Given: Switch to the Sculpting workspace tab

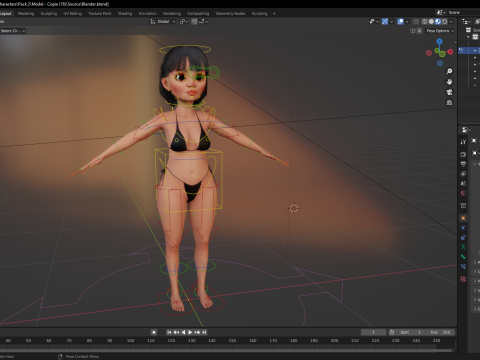Looking at the screenshot, I should pos(49,14).
